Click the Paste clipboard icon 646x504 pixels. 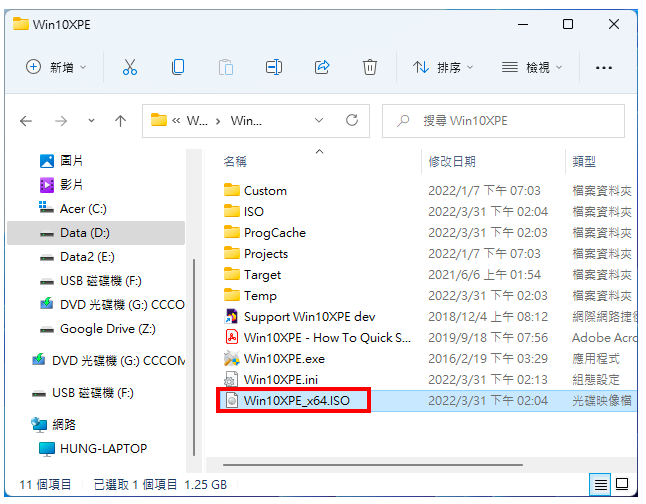coord(226,67)
